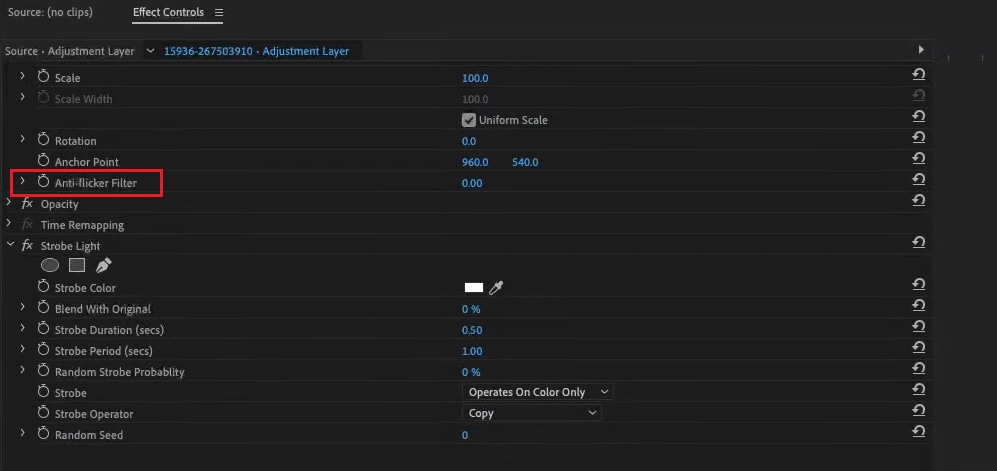Toggle stopwatch for Random Seed
Screen dimensions: 997x471
click(x=43, y=433)
